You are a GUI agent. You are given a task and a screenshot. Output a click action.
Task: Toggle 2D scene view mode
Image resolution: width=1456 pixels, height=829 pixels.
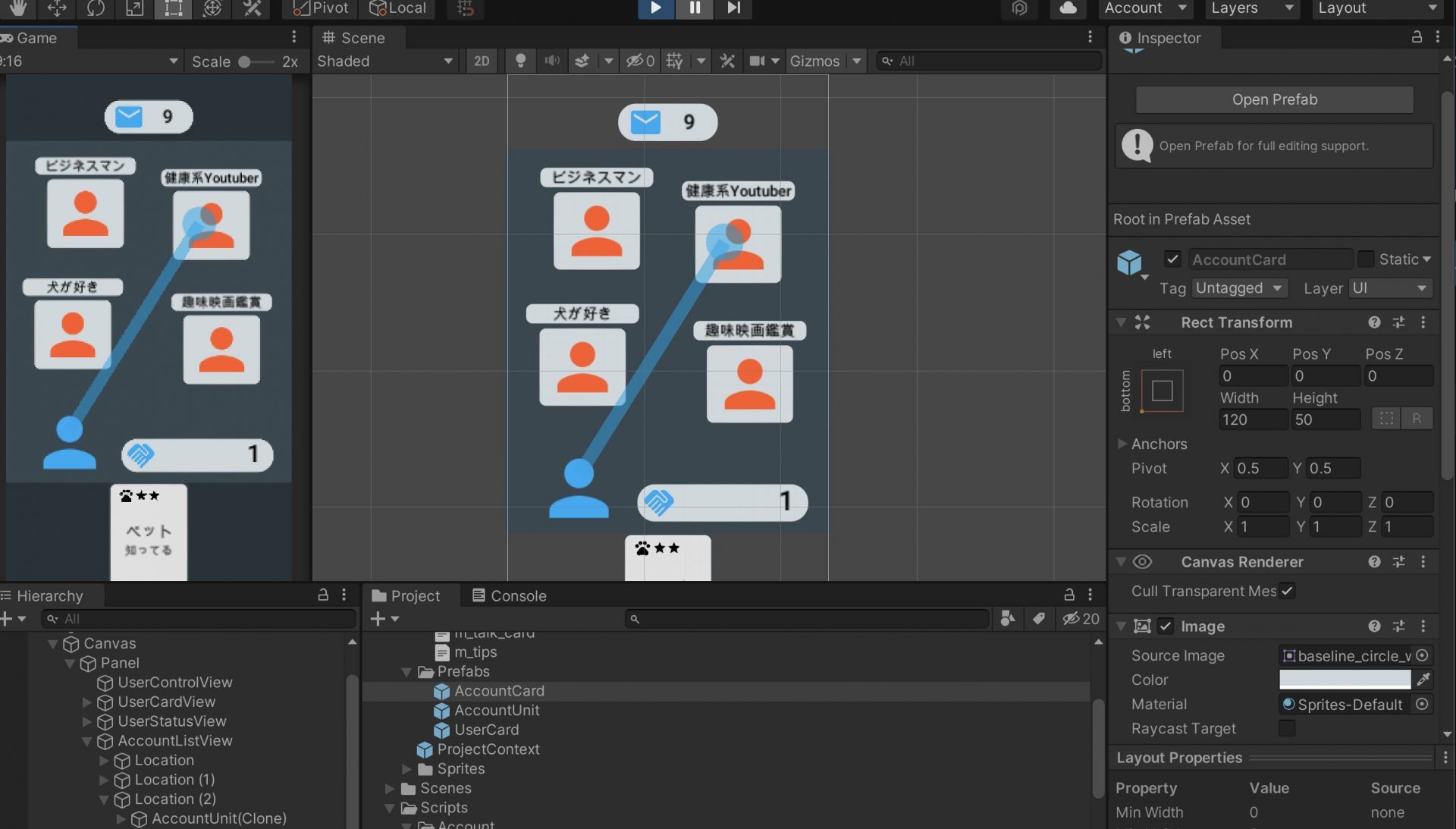pos(482,61)
